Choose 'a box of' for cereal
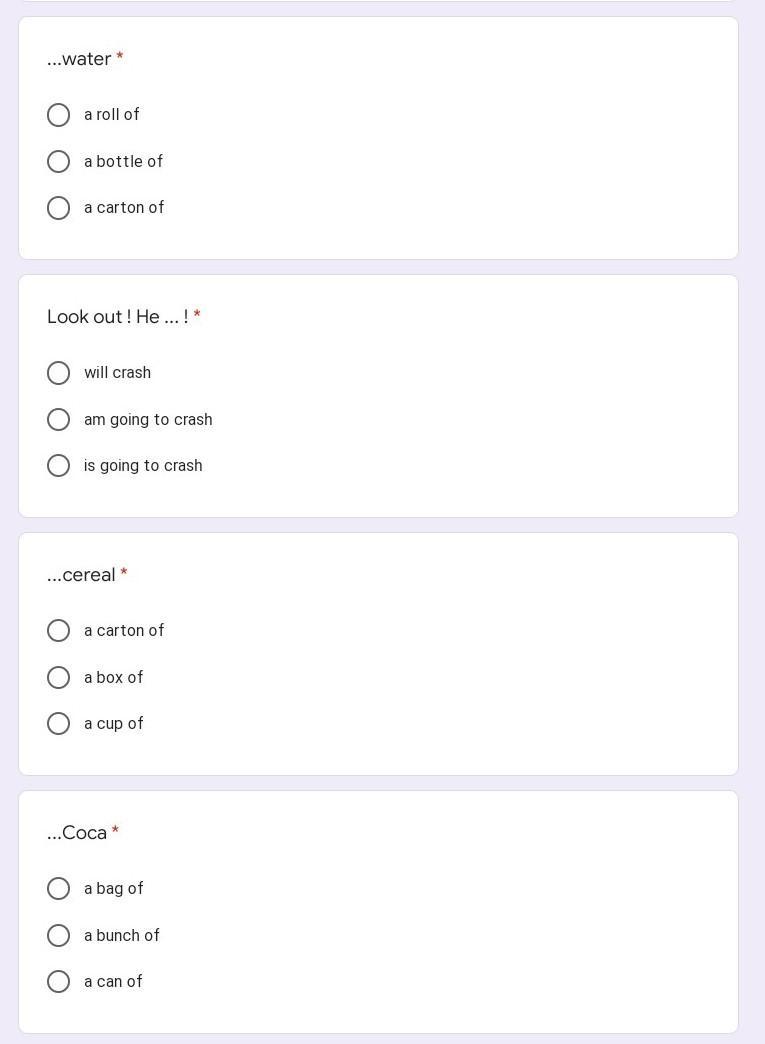The height and width of the screenshot is (1044, 765). tap(59, 678)
